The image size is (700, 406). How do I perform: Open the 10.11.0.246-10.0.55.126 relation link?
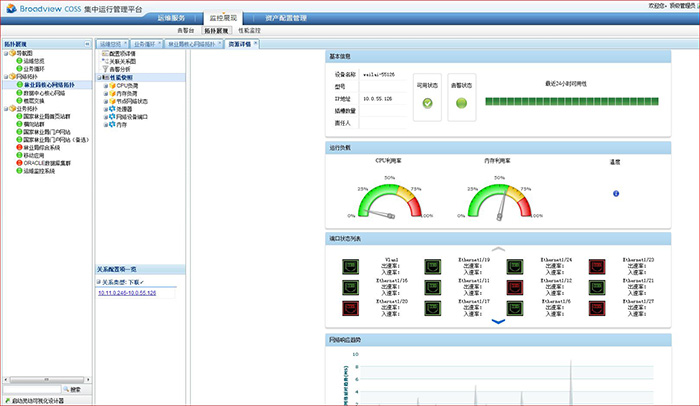[127, 293]
